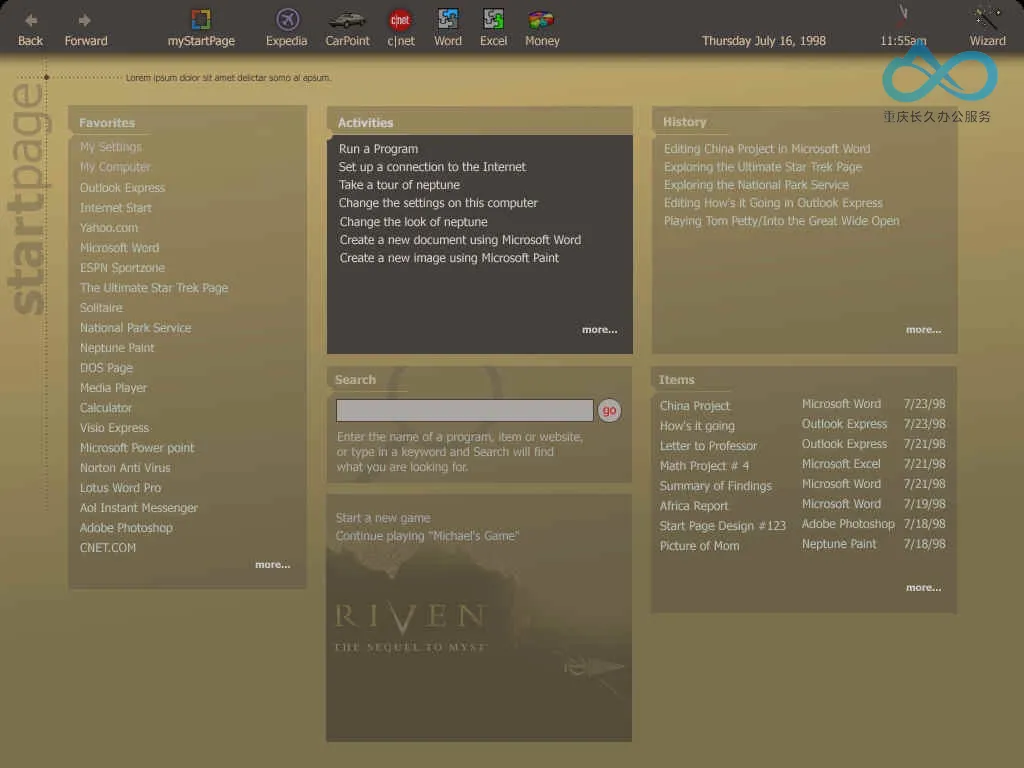Show more Items entries

923,588
